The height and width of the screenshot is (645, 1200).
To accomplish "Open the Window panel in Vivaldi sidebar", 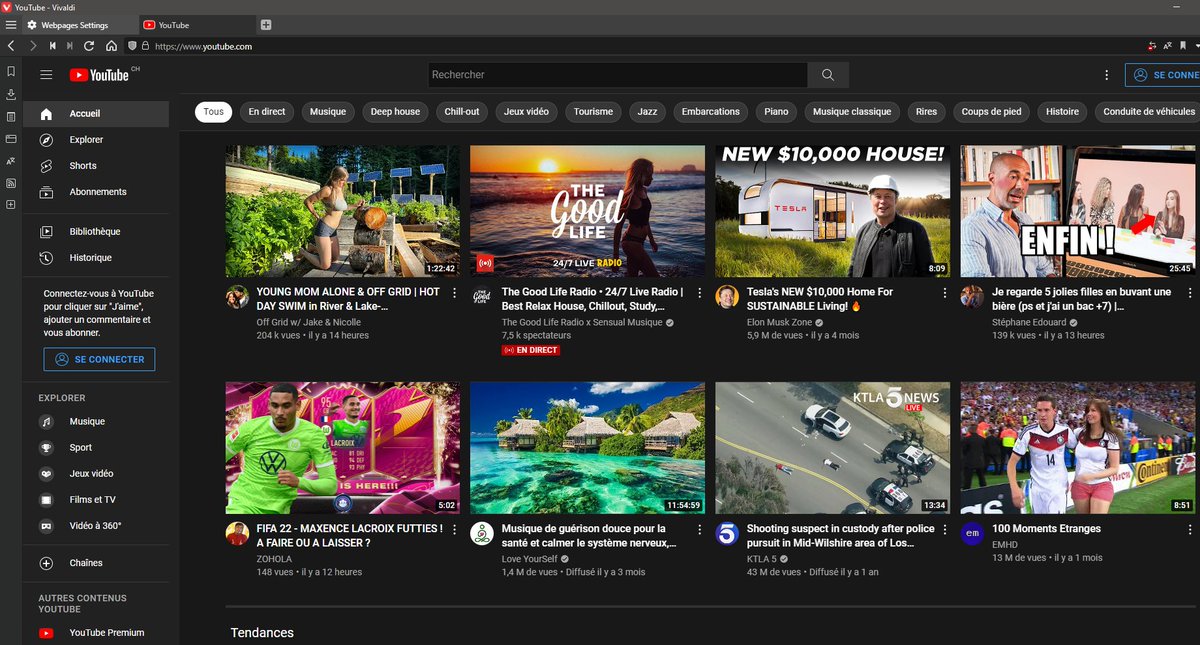I will coord(11,138).
